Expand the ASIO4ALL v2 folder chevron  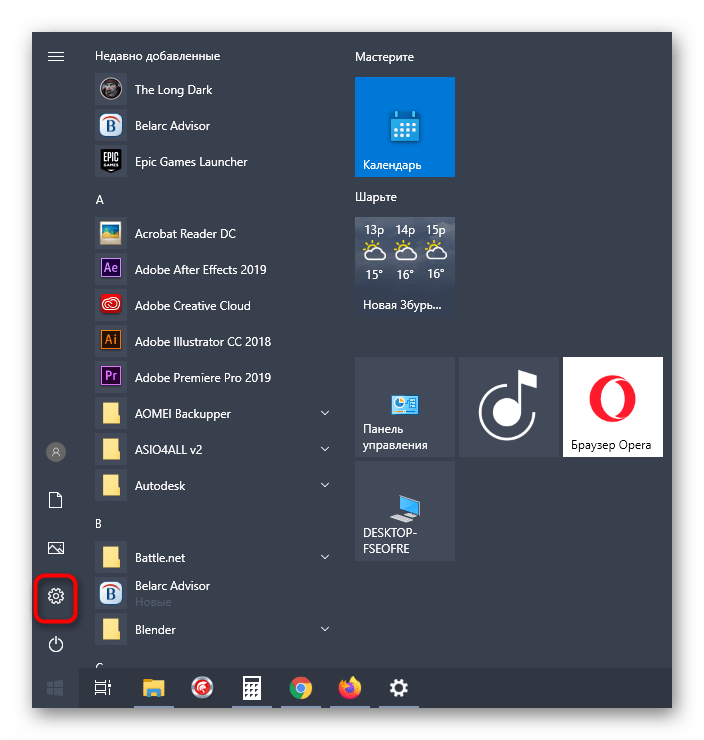pos(325,449)
